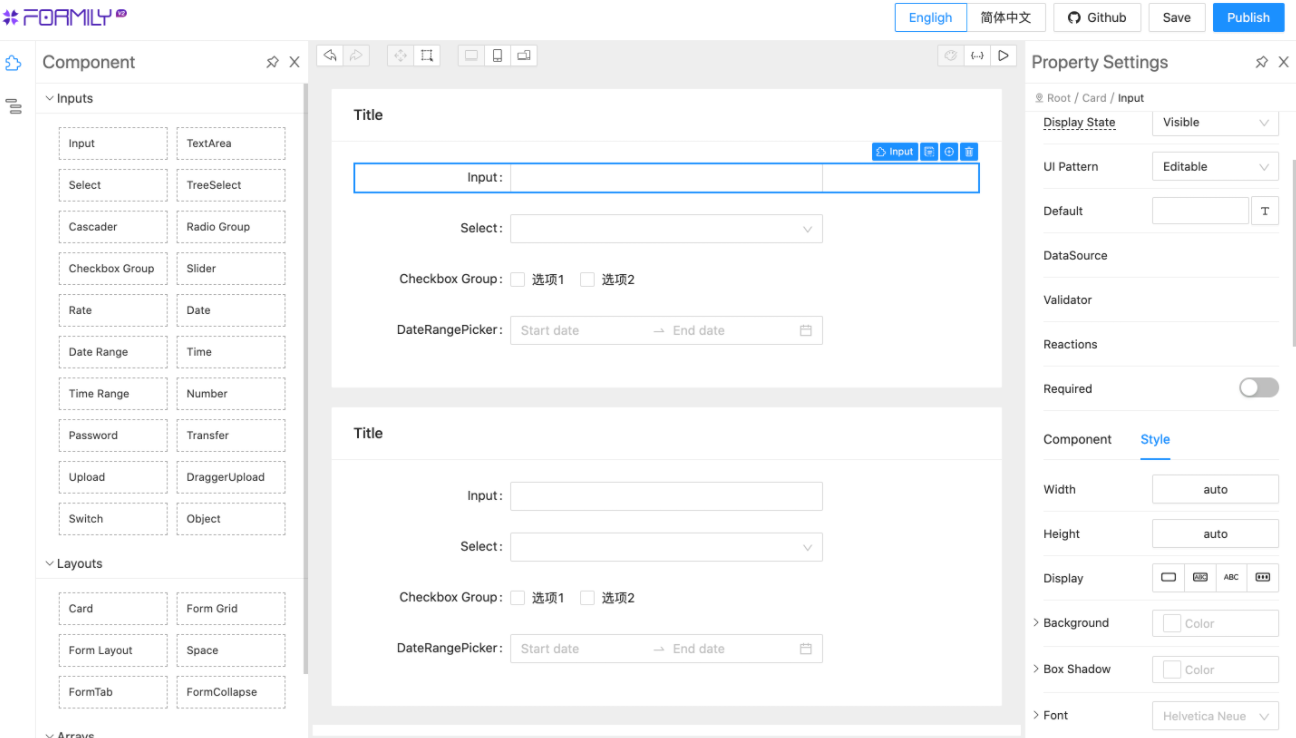Go to Root in the breadcrumb

[1058, 98]
